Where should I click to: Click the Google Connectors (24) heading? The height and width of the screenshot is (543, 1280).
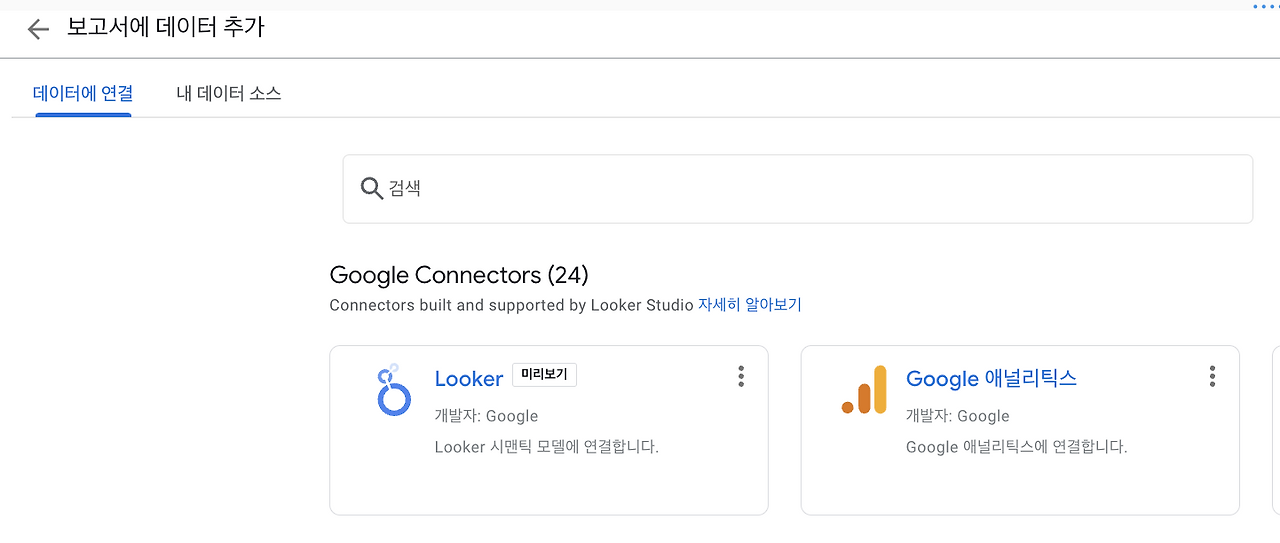tap(459, 275)
